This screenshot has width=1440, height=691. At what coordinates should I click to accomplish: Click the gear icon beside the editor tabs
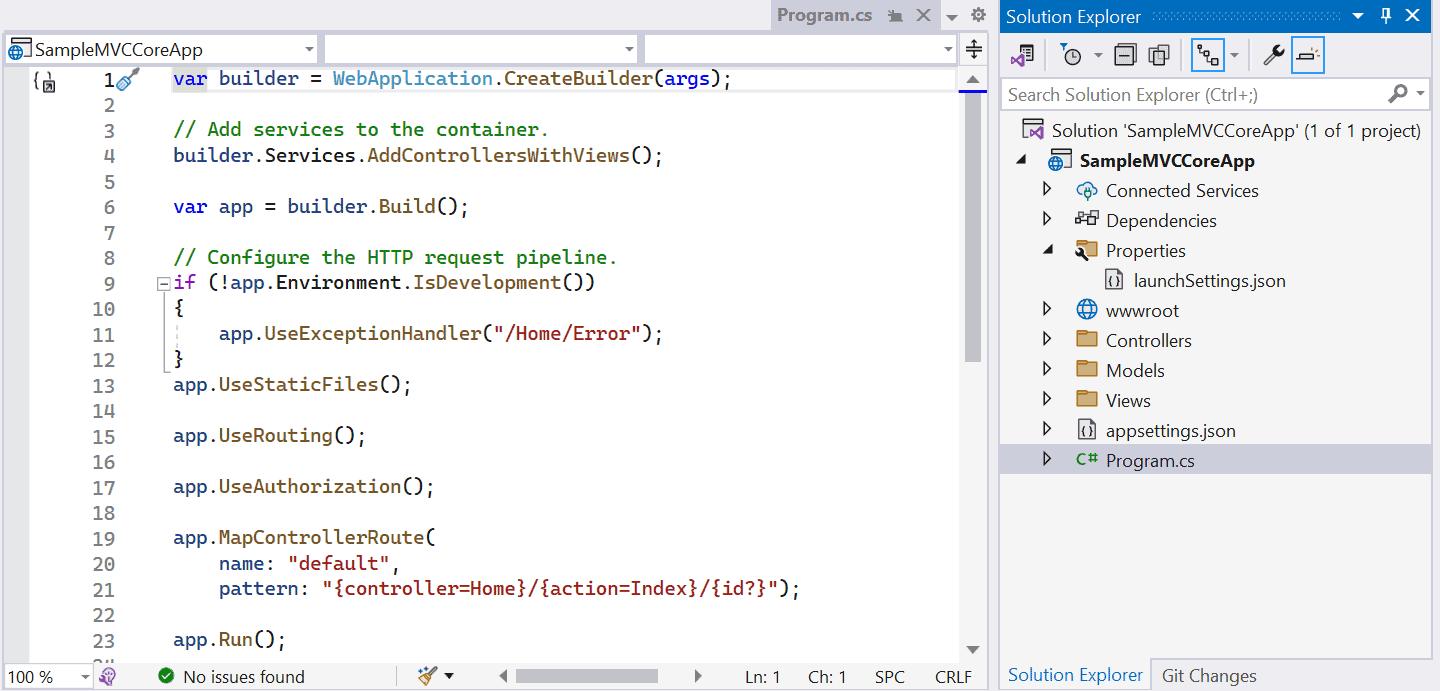pos(977,15)
